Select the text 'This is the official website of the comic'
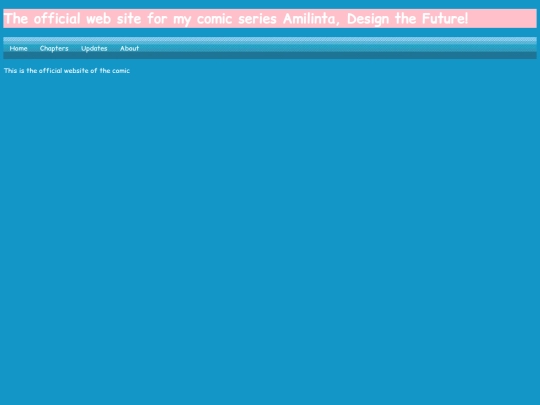This screenshot has height=405, width=540. (x=67, y=71)
